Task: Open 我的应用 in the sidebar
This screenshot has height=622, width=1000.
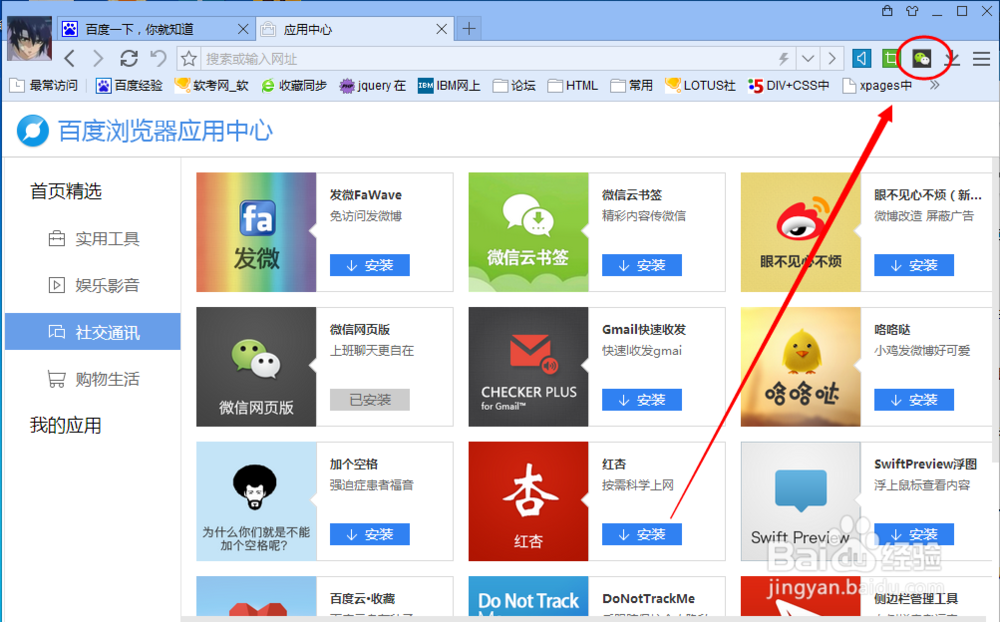Action: (x=65, y=426)
